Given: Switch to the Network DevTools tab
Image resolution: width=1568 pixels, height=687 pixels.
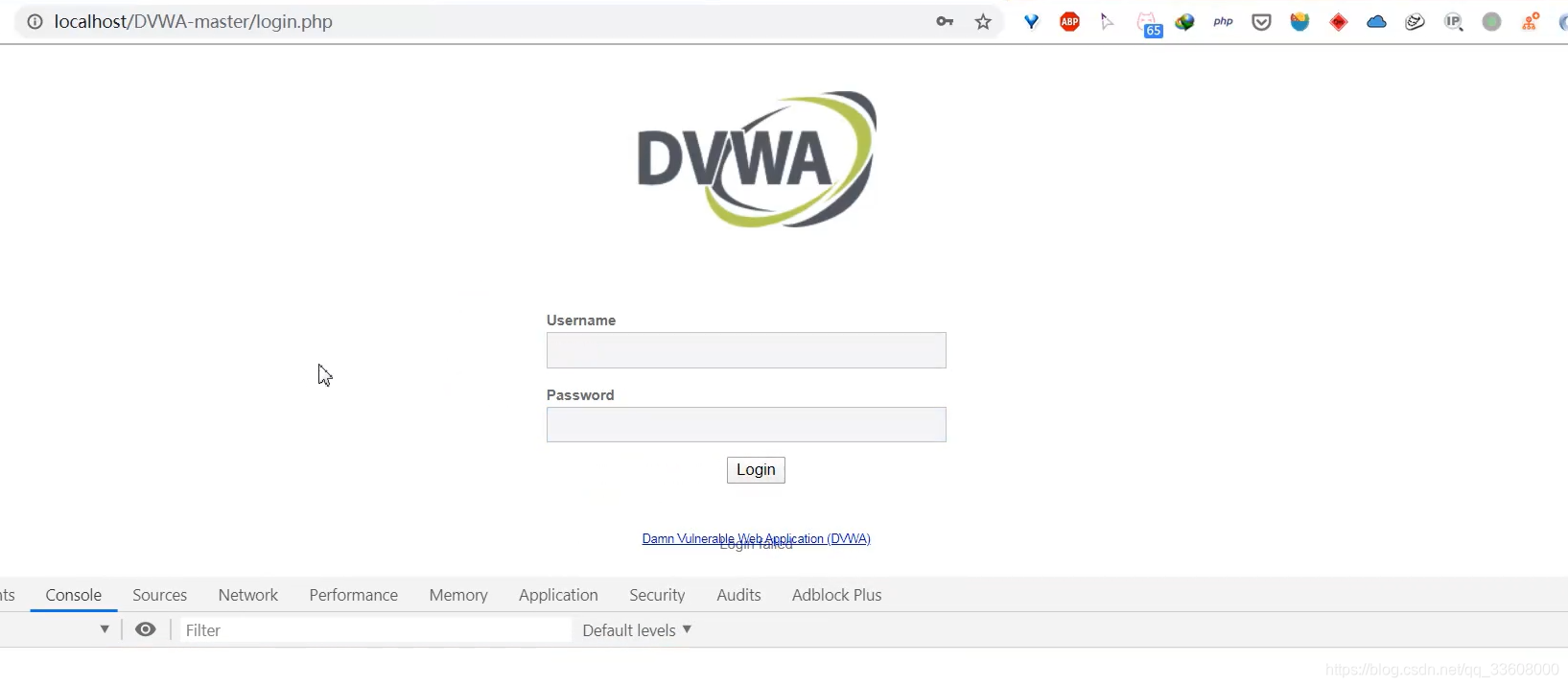Looking at the screenshot, I should pyautogui.click(x=248, y=595).
